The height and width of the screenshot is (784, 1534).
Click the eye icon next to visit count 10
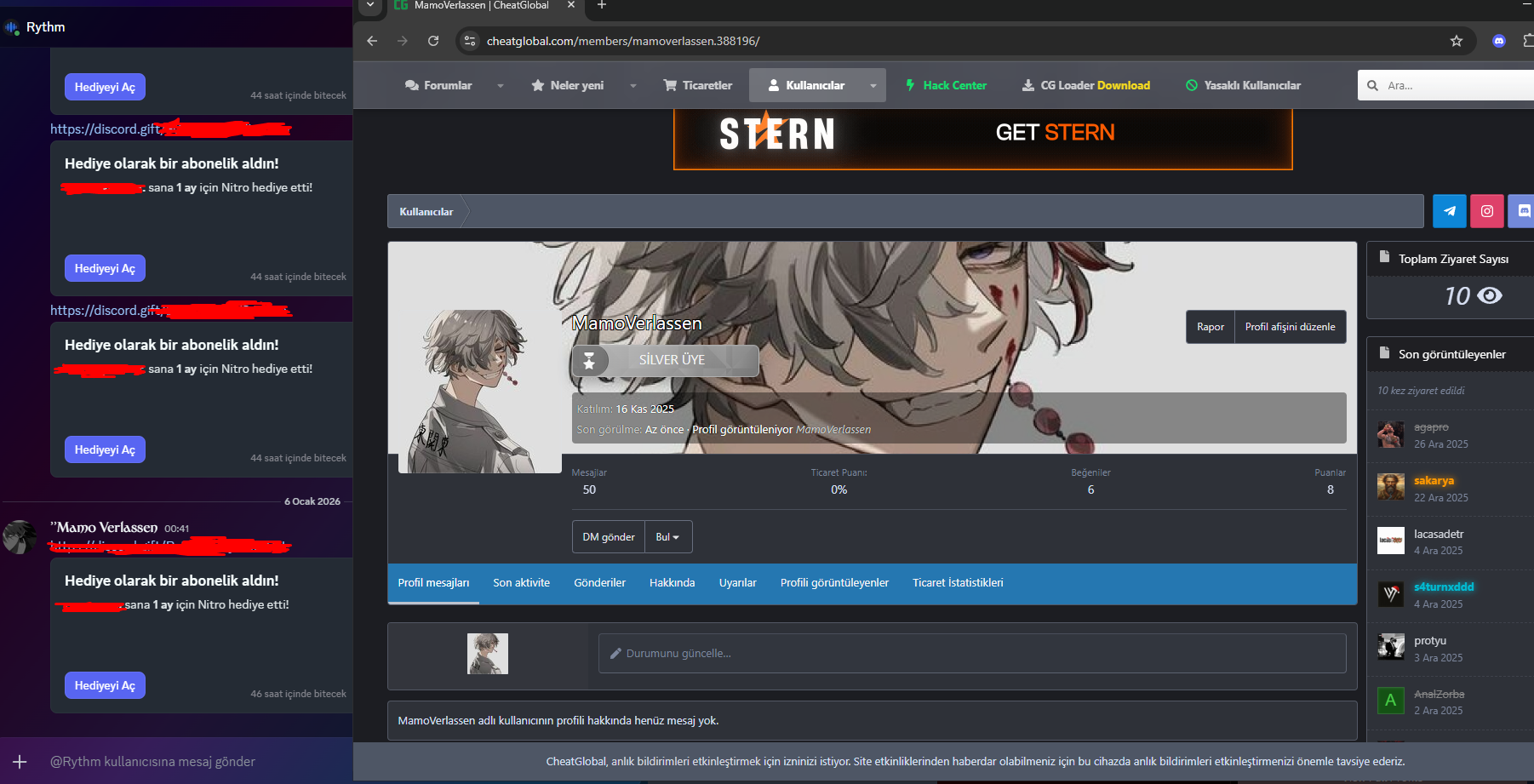point(1490,295)
